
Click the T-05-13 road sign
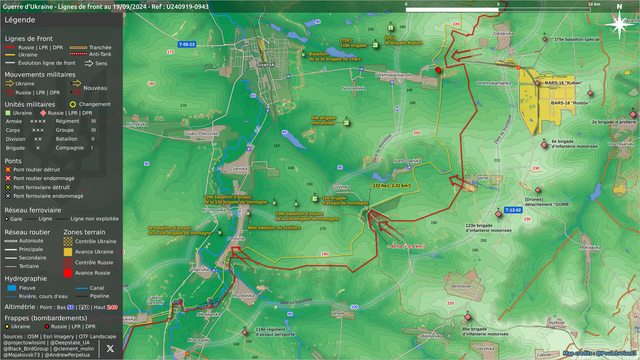(187, 44)
